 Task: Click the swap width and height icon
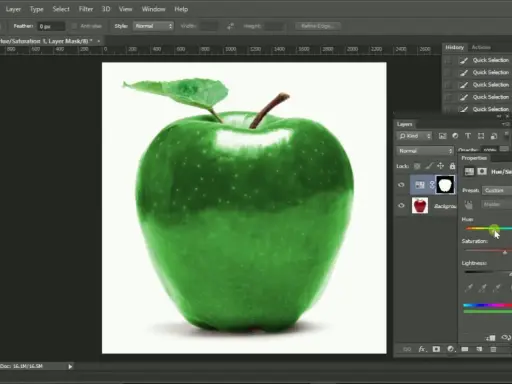point(230,26)
